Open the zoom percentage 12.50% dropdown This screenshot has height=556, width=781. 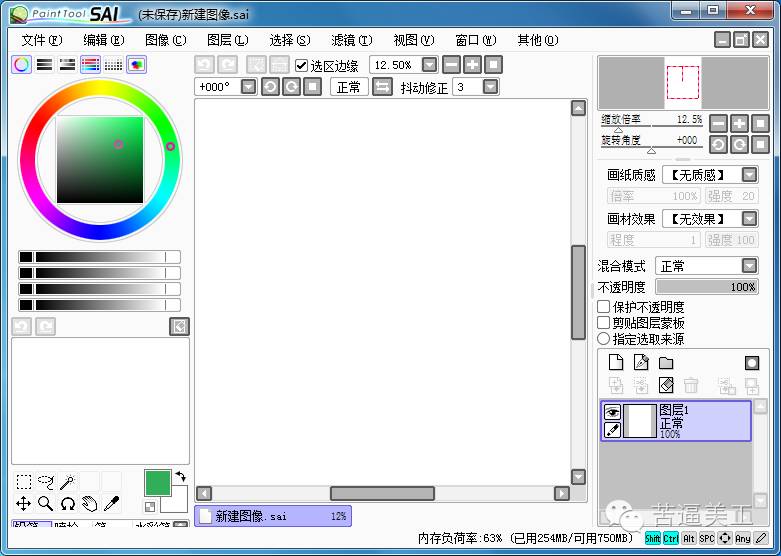tap(430, 65)
